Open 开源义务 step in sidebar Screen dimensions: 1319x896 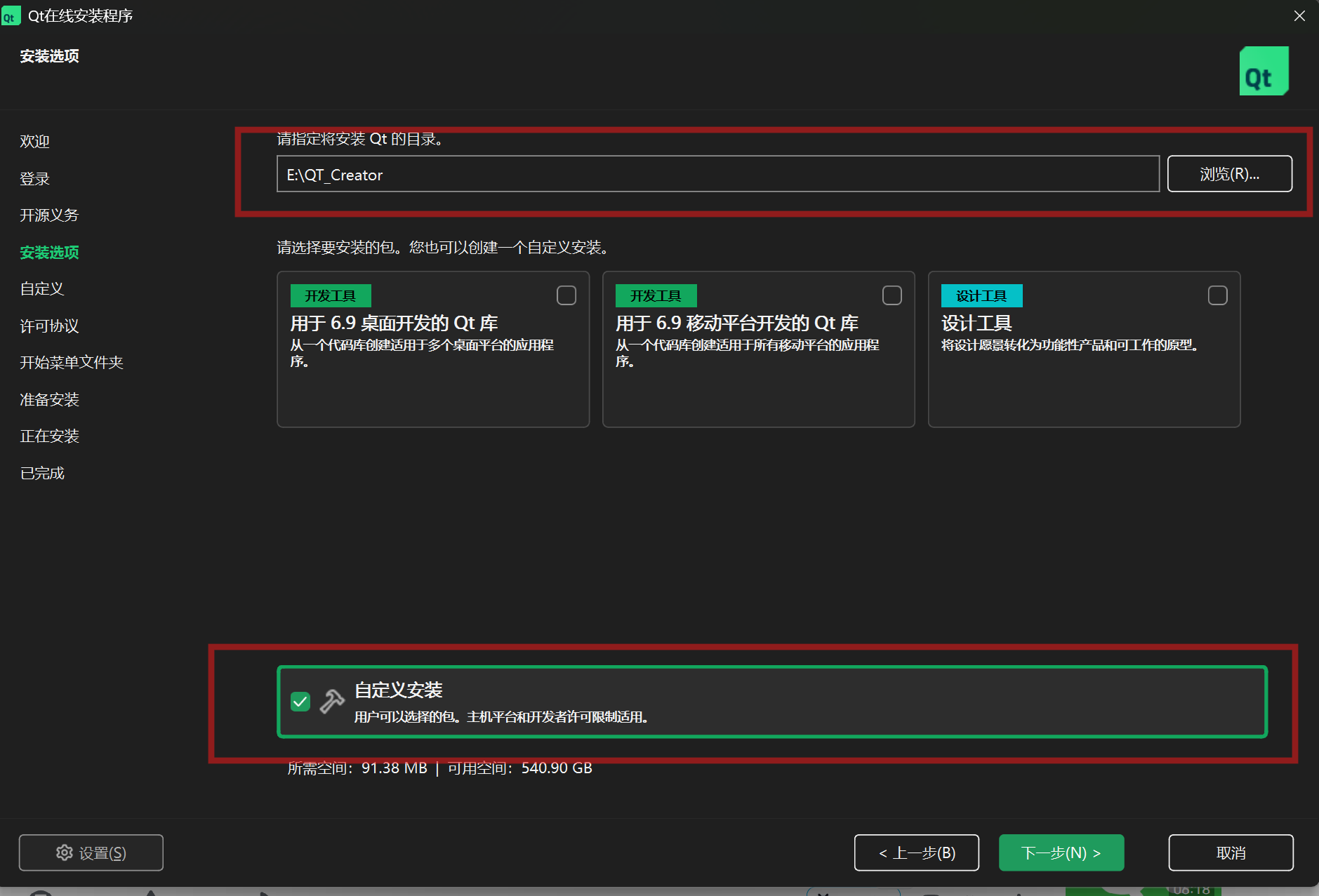point(49,215)
